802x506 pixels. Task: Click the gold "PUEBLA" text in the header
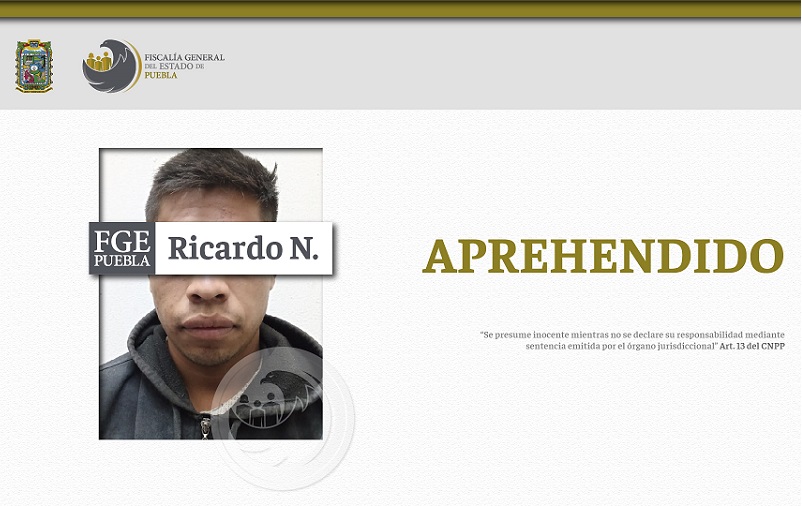click(161, 76)
